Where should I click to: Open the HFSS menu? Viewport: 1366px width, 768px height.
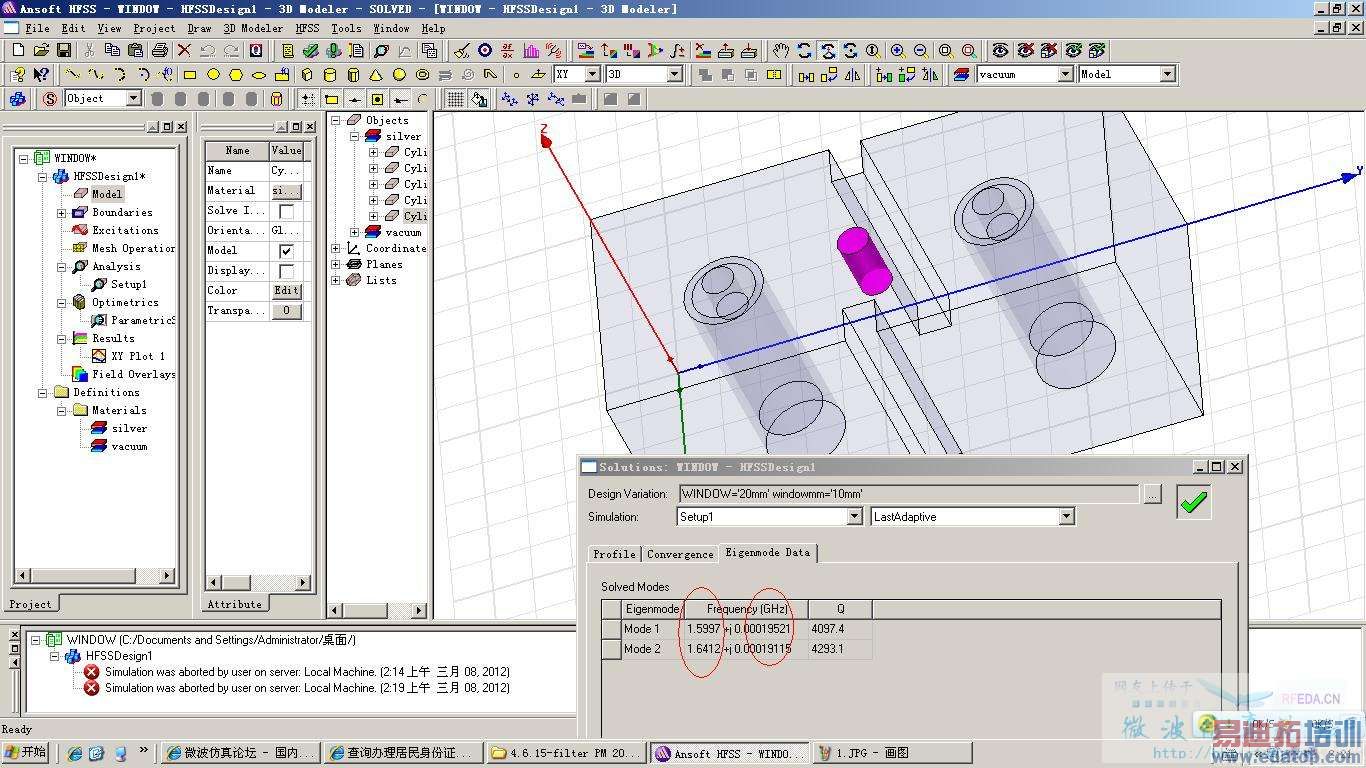[x=307, y=28]
